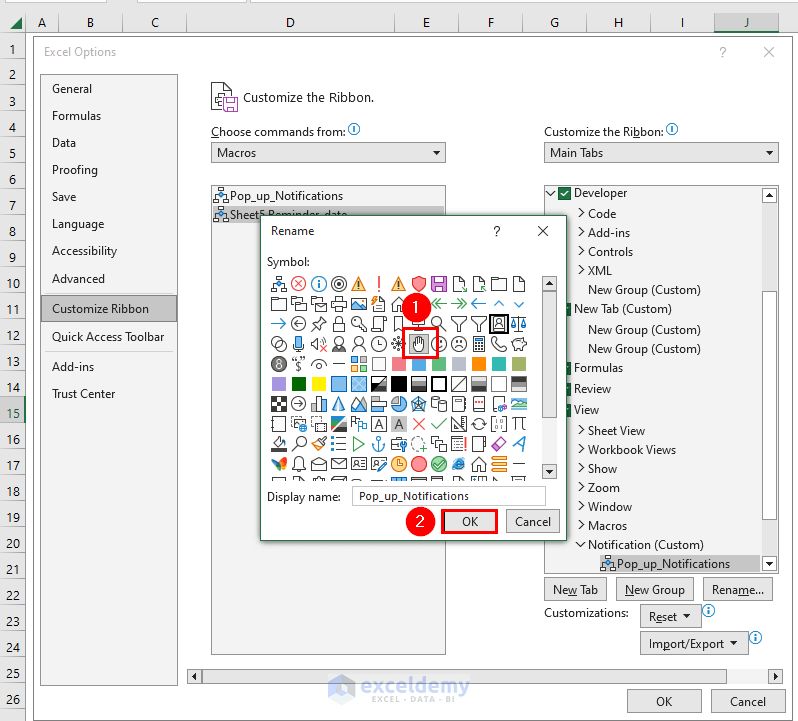The height and width of the screenshot is (721, 798).
Task: Select the Internet Explorer symbol
Action: [459, 464]
